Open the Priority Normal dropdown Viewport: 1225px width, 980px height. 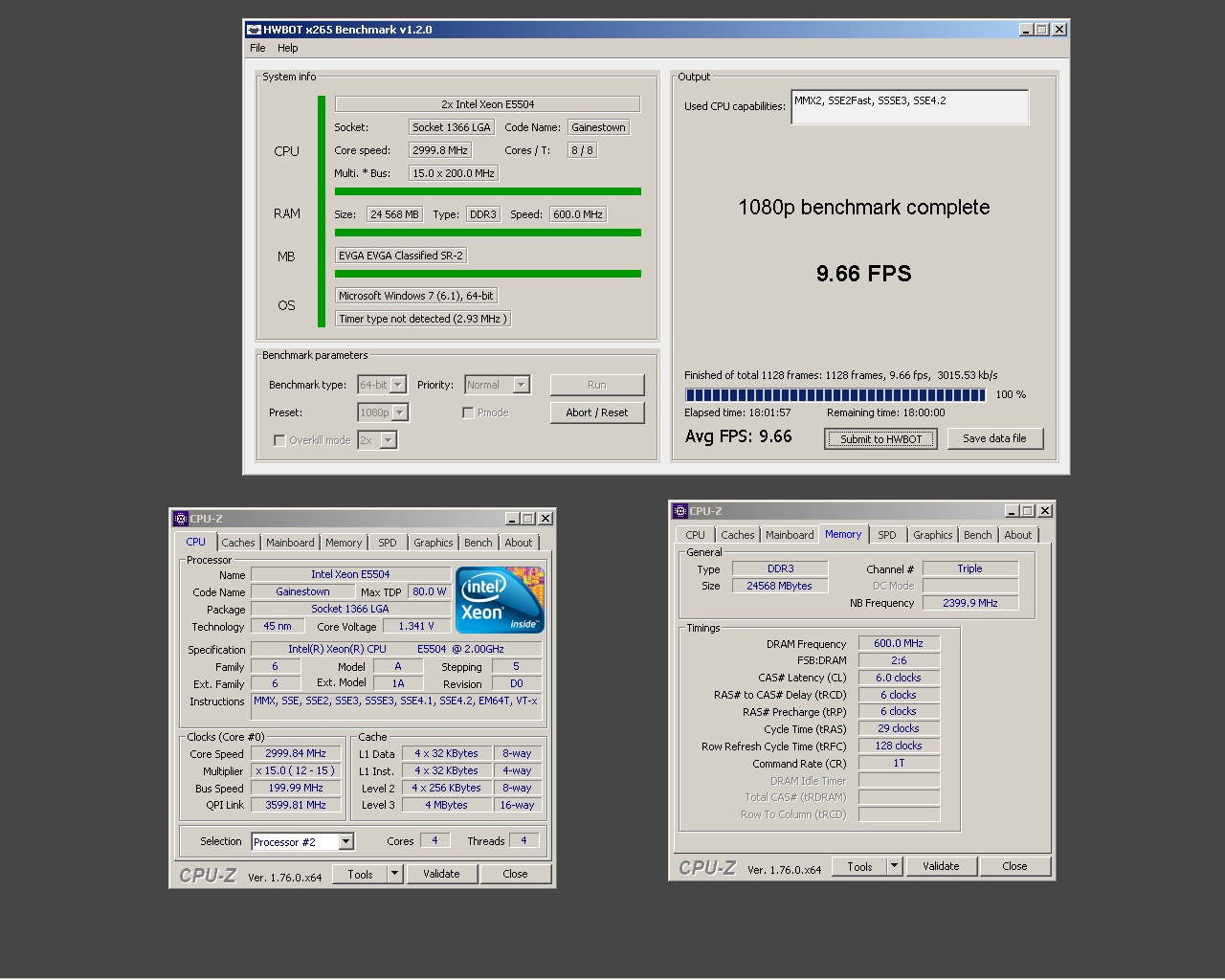pyautogui.click(x=522, y=385)
